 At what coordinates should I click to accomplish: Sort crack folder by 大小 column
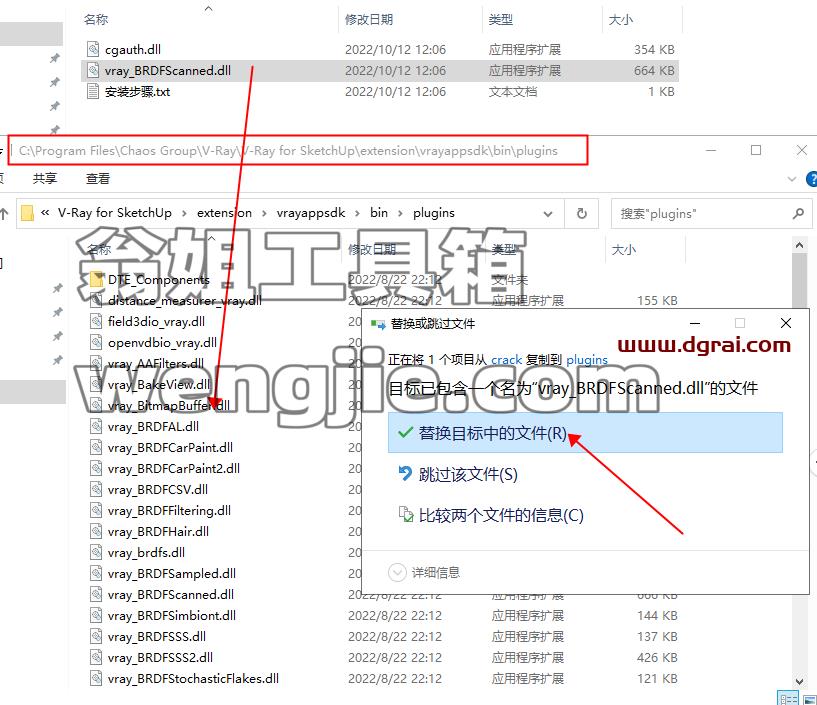621,20
